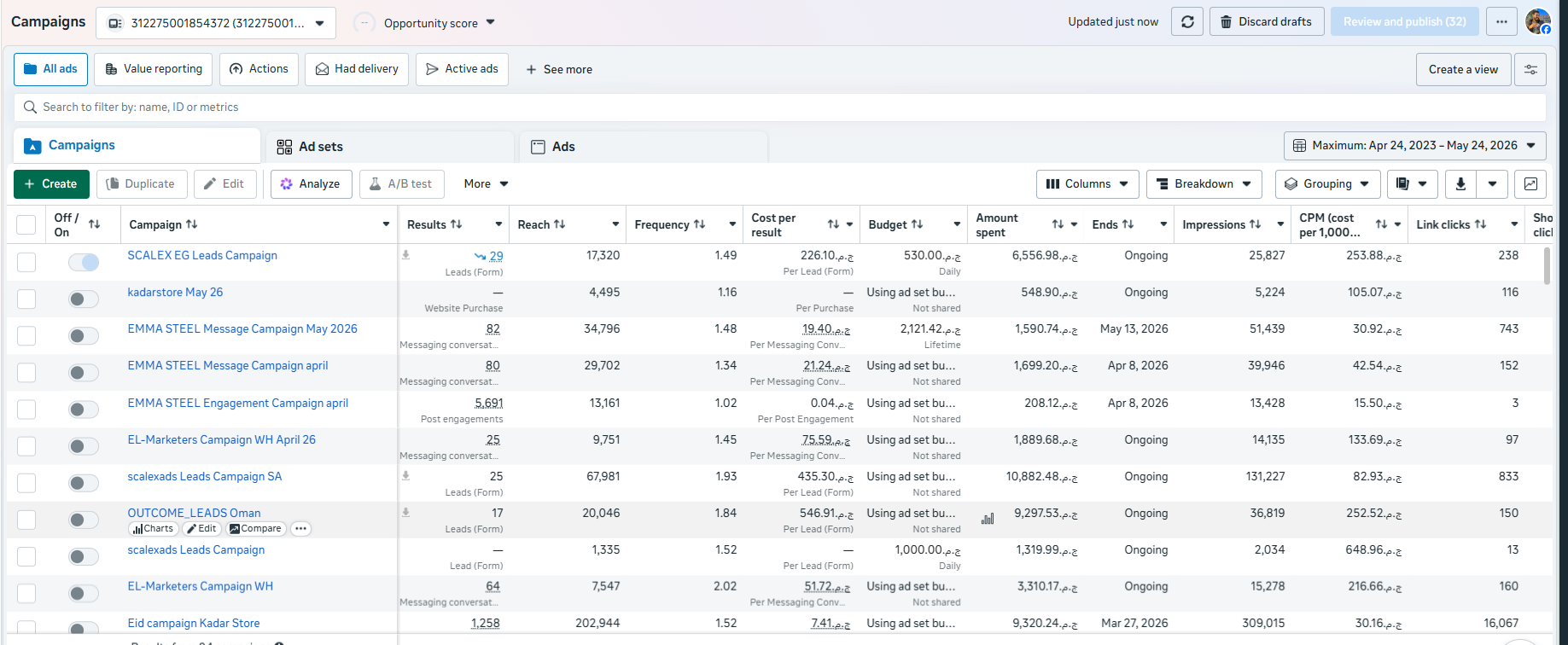Image resolution: width=1568 pixels, height=645 pixels.
Task: Enable EL-Marketers Campaign WH April 26 toggle
Action: 84,446
